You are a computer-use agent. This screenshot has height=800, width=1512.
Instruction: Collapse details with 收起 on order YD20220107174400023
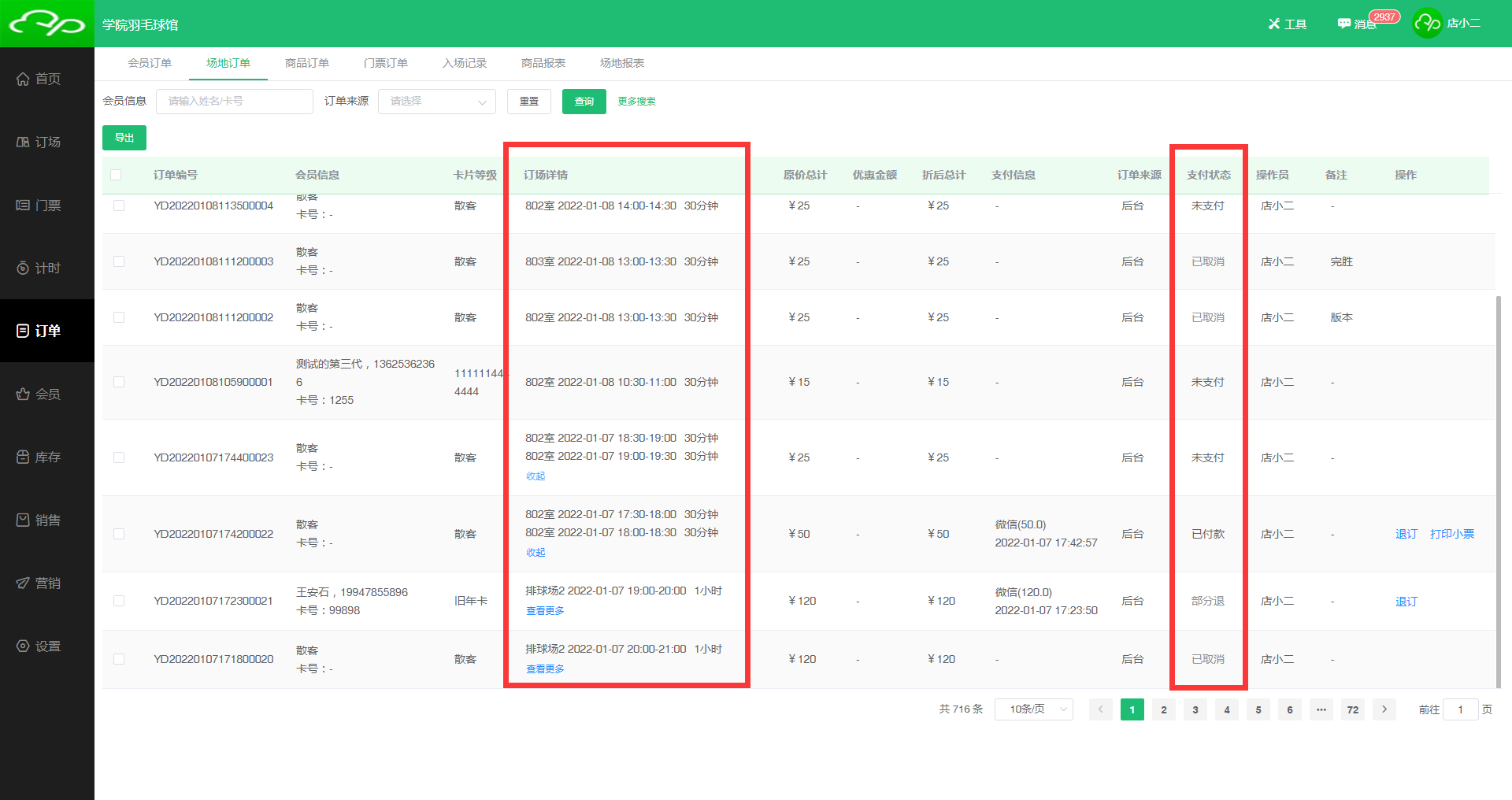click(535, 476)
